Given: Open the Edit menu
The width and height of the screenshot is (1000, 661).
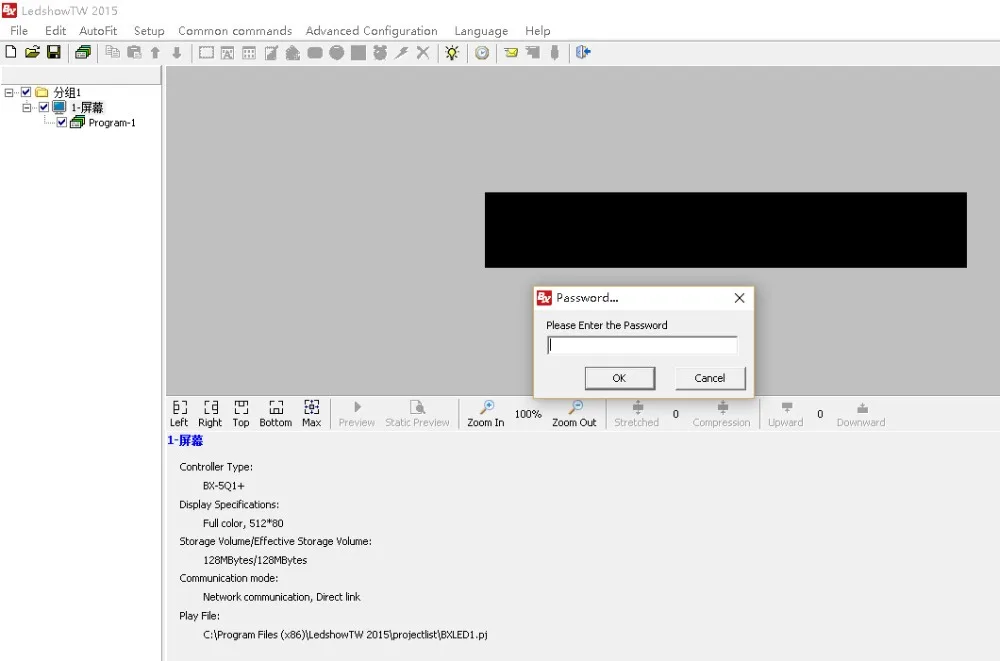Looking at the screenshot, I should click(x=55, y=31).
